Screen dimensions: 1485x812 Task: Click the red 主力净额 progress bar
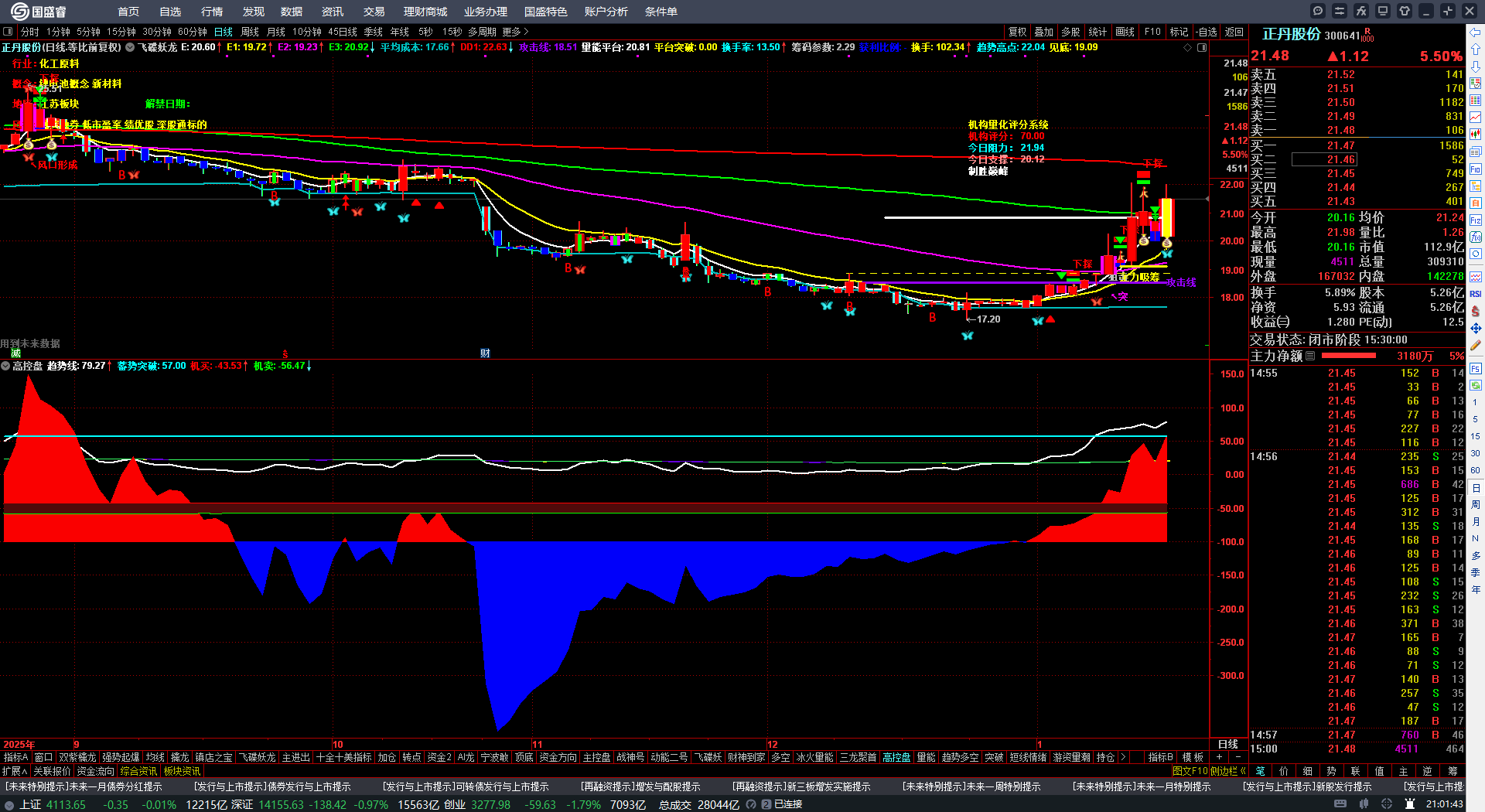coord(1349,356)
